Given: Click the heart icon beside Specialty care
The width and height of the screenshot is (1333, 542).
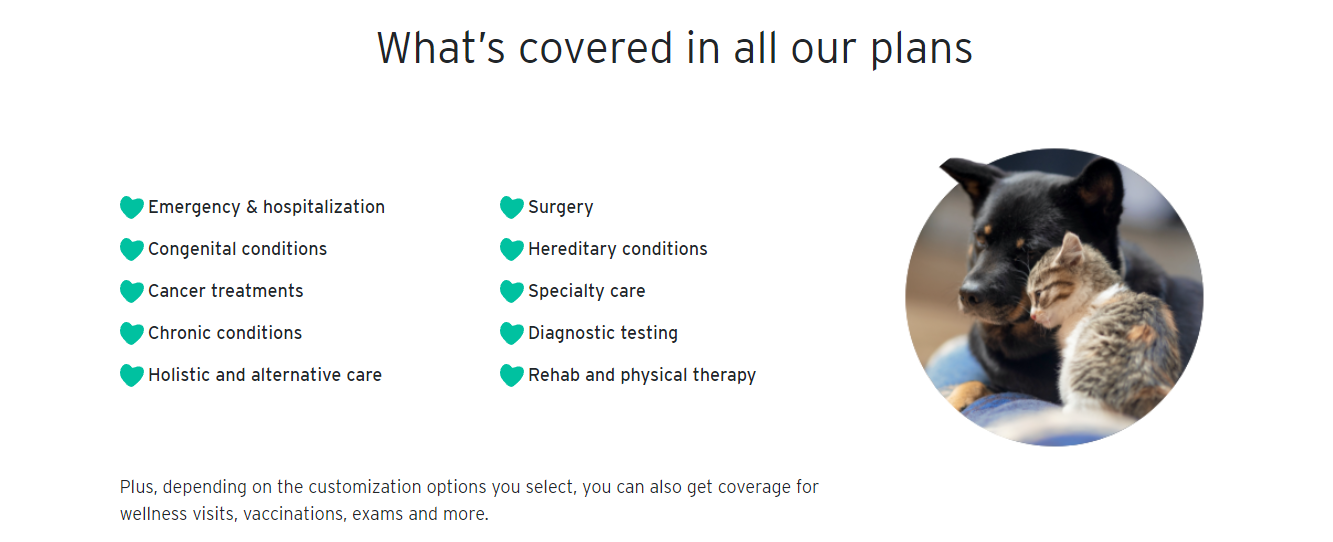Looking at the screenshot, I should (x=512, y=291).
